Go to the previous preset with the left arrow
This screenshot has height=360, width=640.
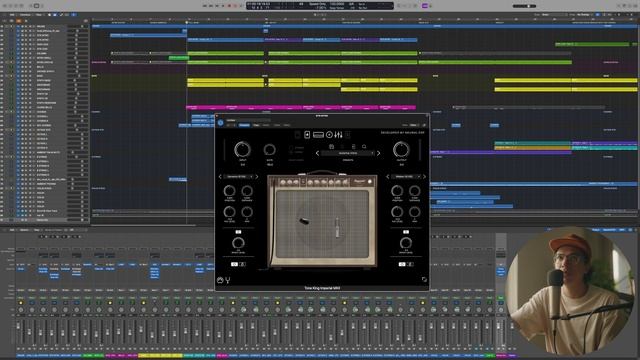[x=318, y=153]
